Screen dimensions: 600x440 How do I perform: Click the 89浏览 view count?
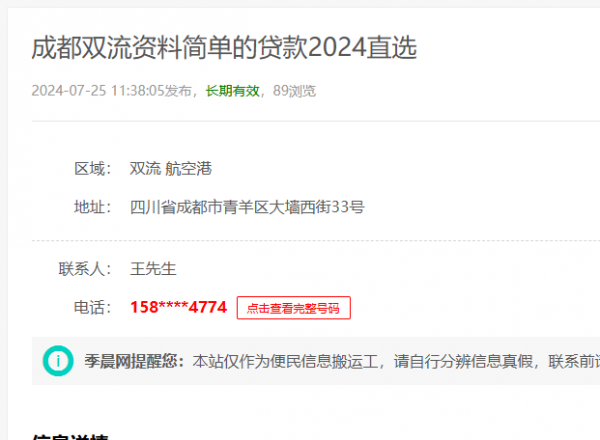point(294,91)
